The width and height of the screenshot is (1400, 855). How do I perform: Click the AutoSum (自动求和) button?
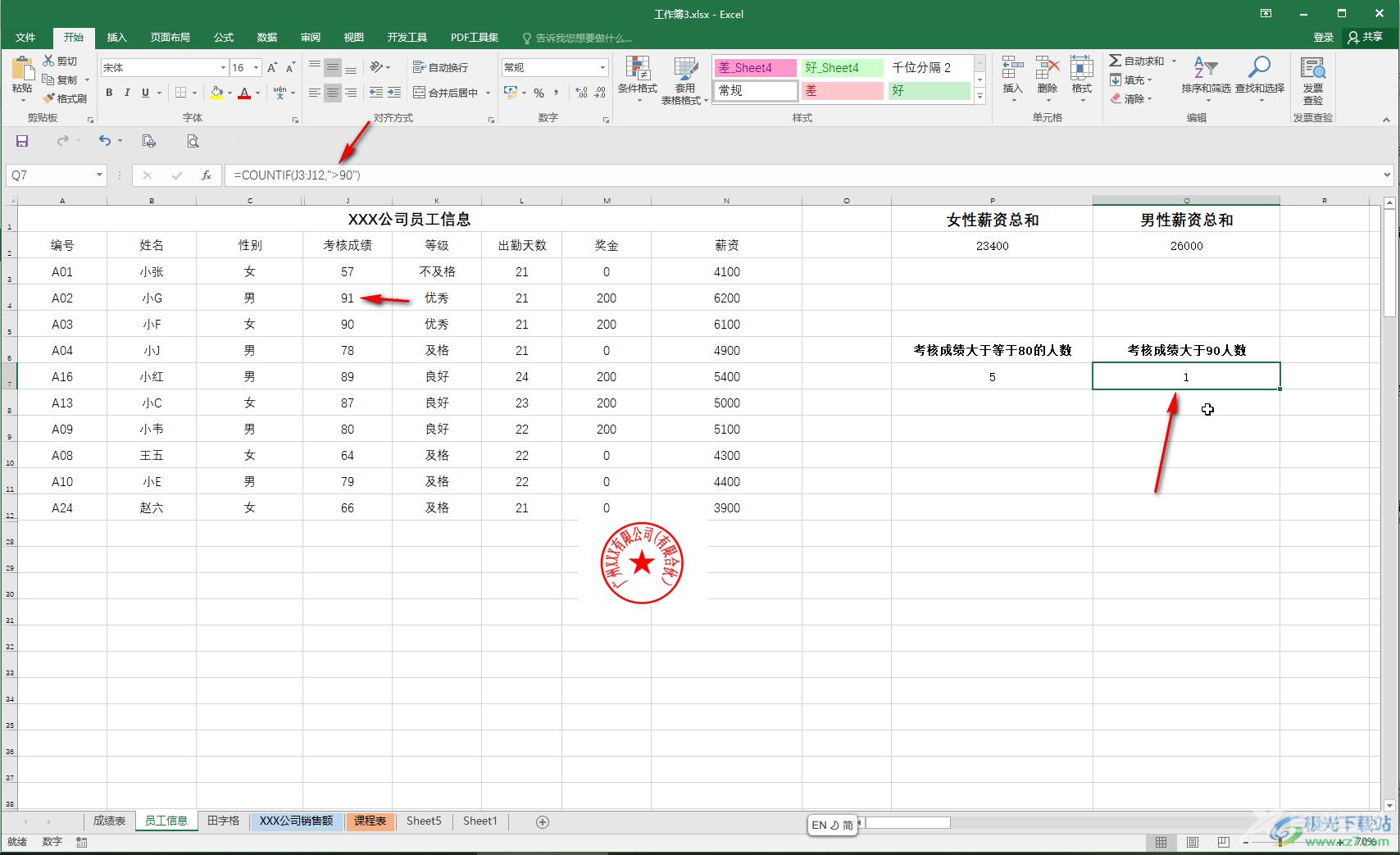[x=1137, y=61]
